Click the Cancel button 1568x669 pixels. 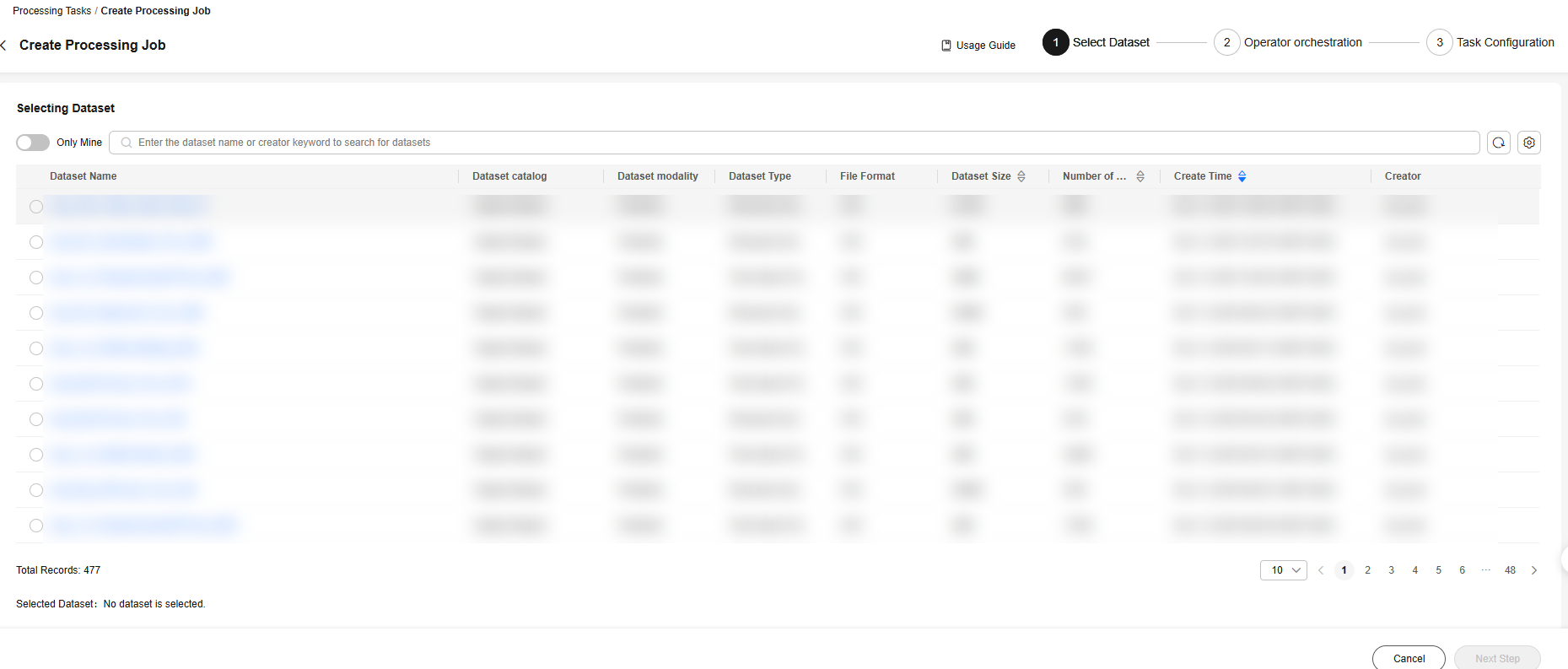pyautogui.click(x=1409, y=659)
